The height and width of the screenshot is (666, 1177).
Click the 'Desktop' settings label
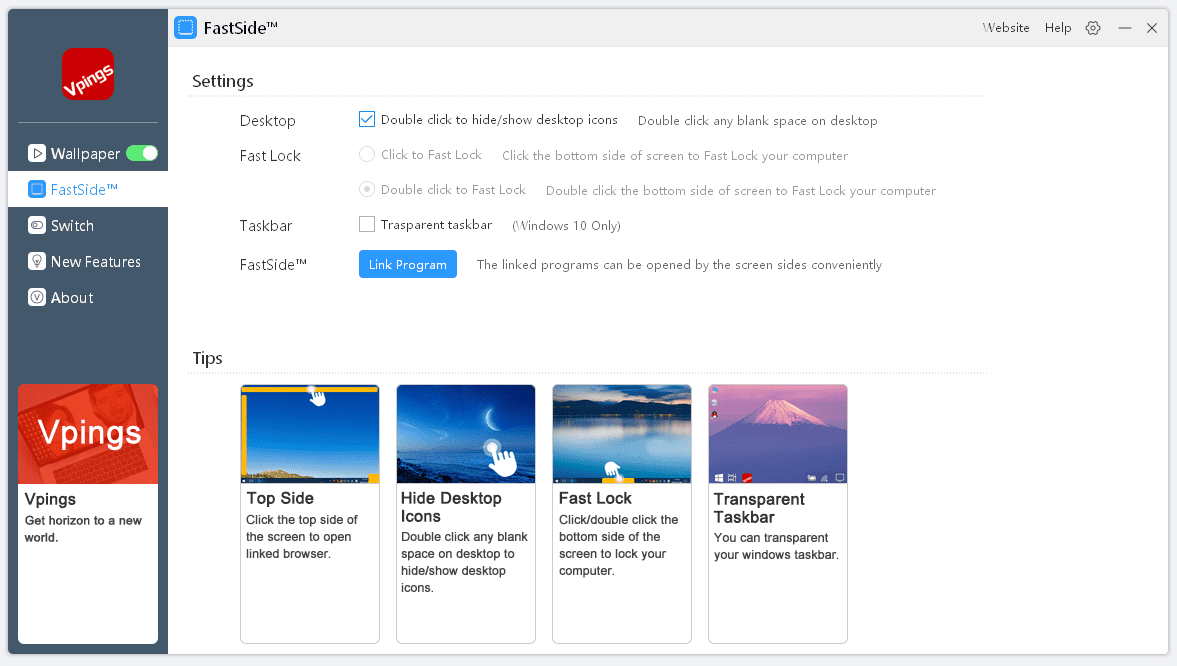[x=267, y=121]
